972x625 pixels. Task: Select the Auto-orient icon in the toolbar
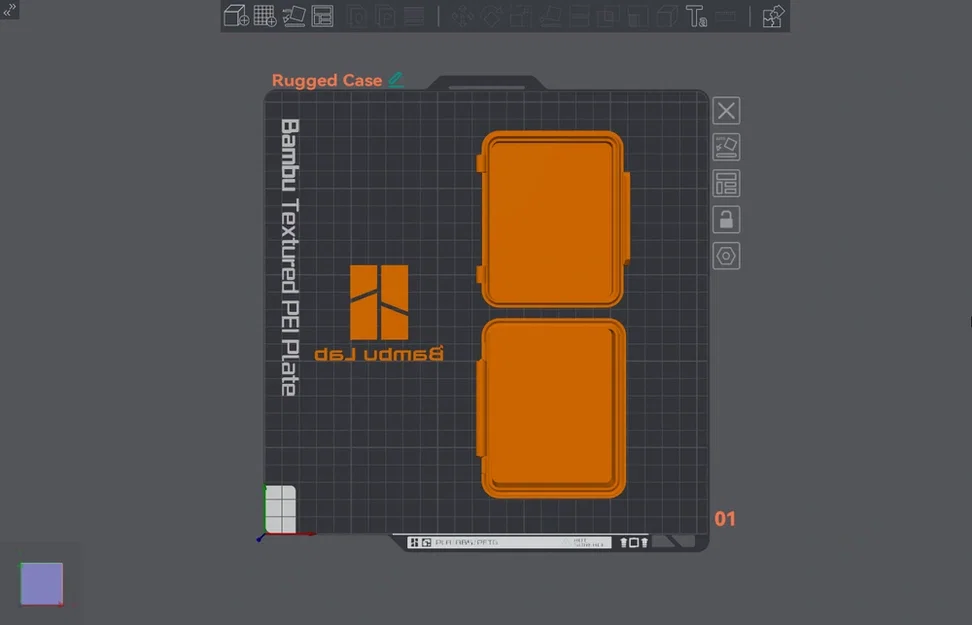click(293, 16)
